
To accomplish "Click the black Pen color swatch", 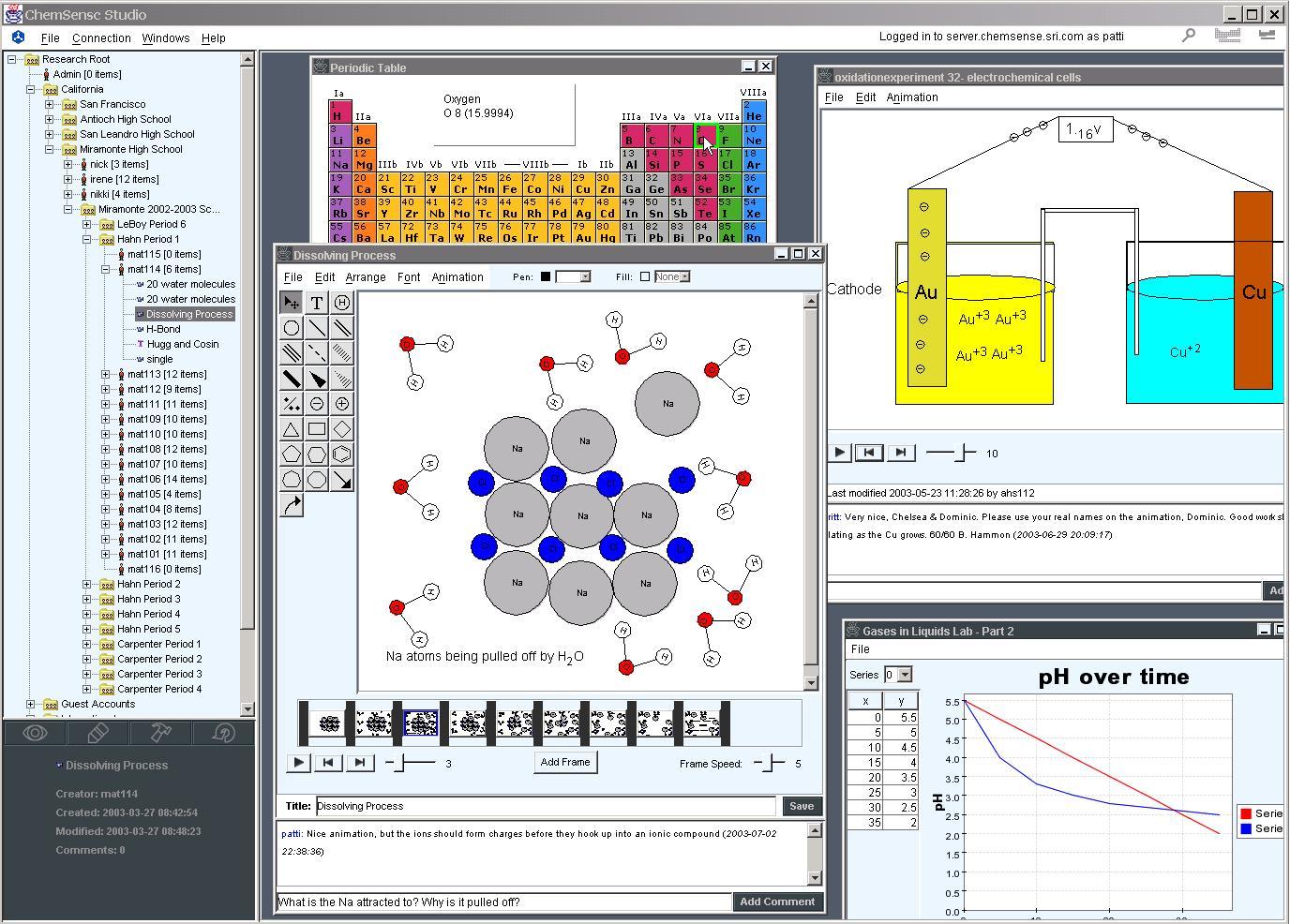I will coord(546,276).
